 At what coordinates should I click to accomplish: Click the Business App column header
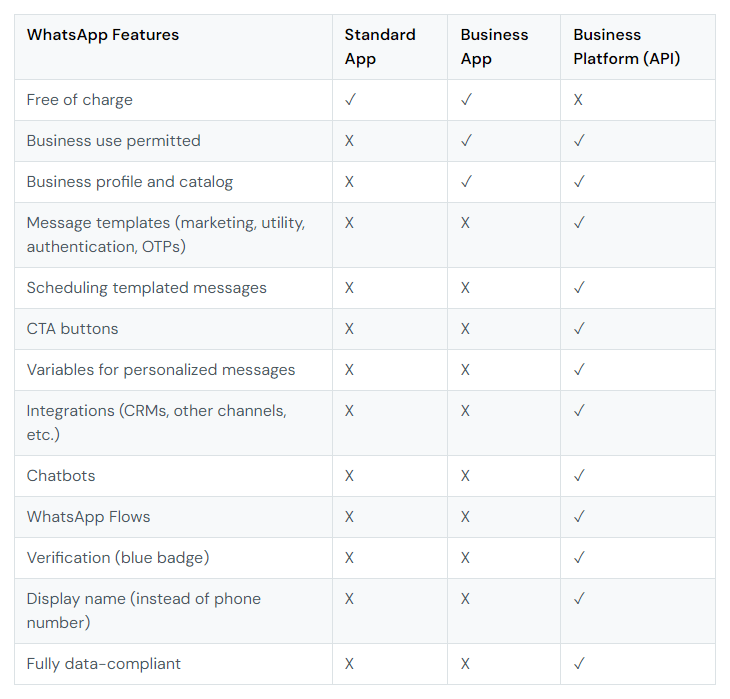(494, 47)
